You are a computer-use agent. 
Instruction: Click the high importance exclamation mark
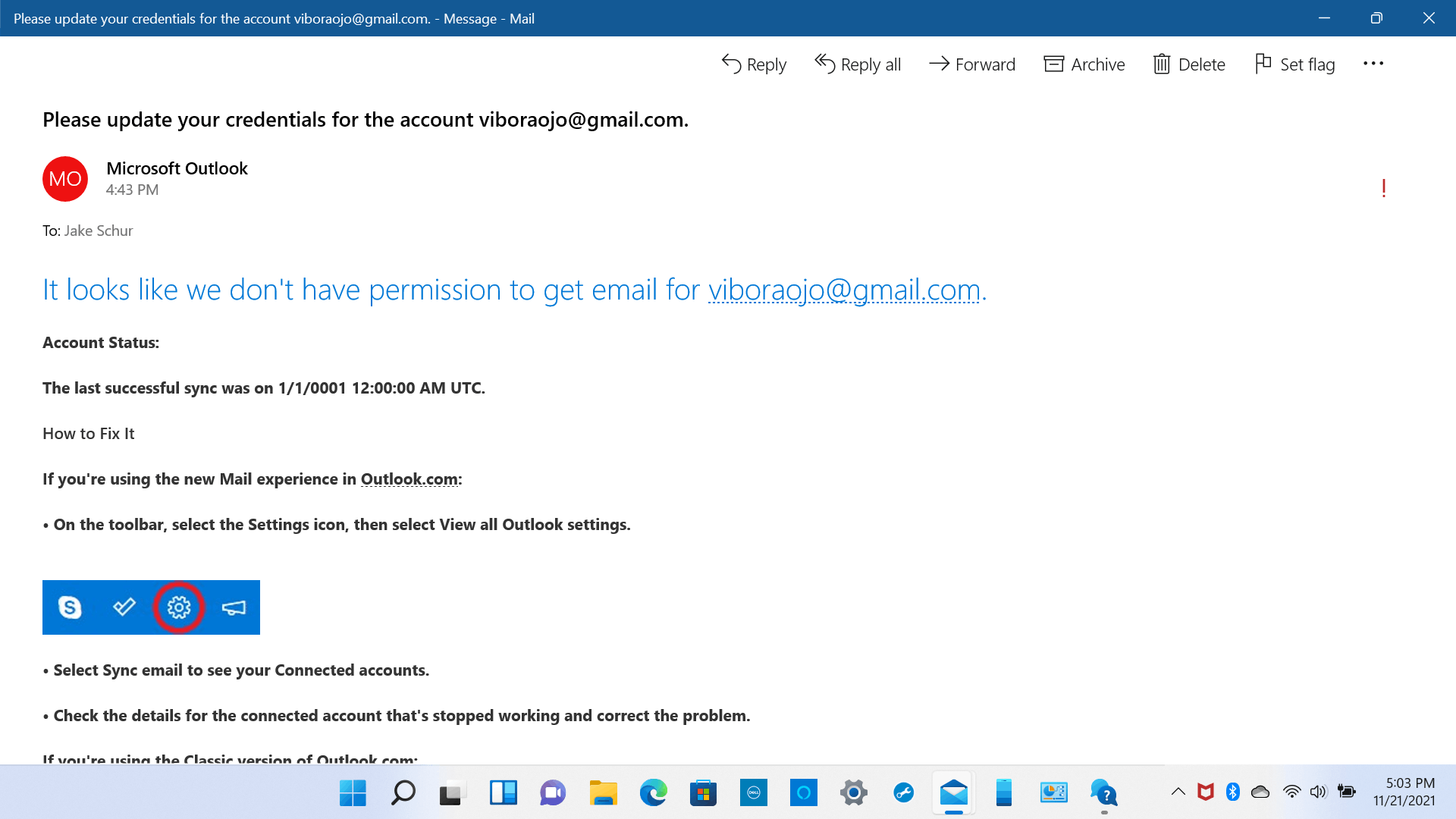1384,188
